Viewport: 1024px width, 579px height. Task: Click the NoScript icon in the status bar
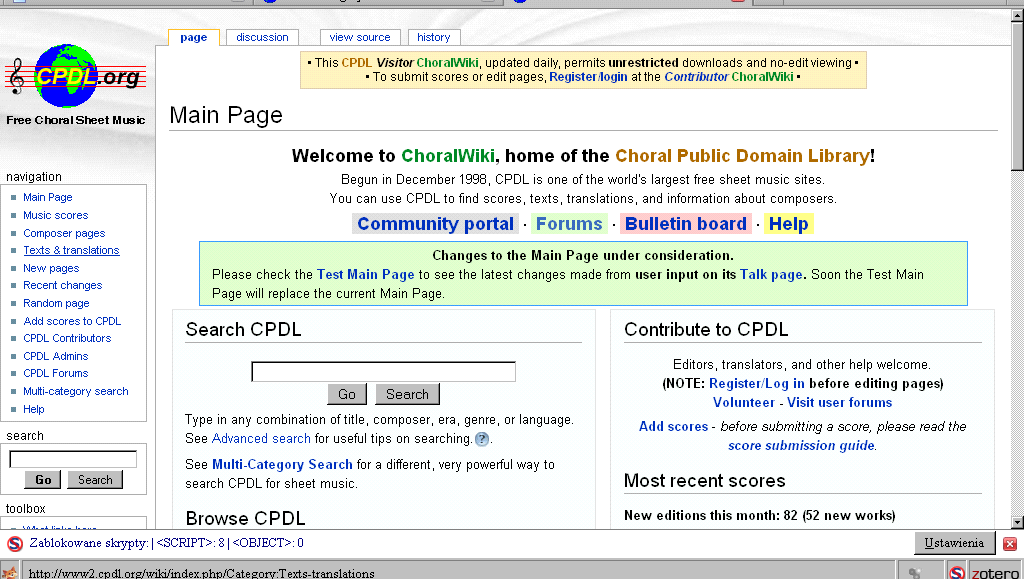(957, 572)
